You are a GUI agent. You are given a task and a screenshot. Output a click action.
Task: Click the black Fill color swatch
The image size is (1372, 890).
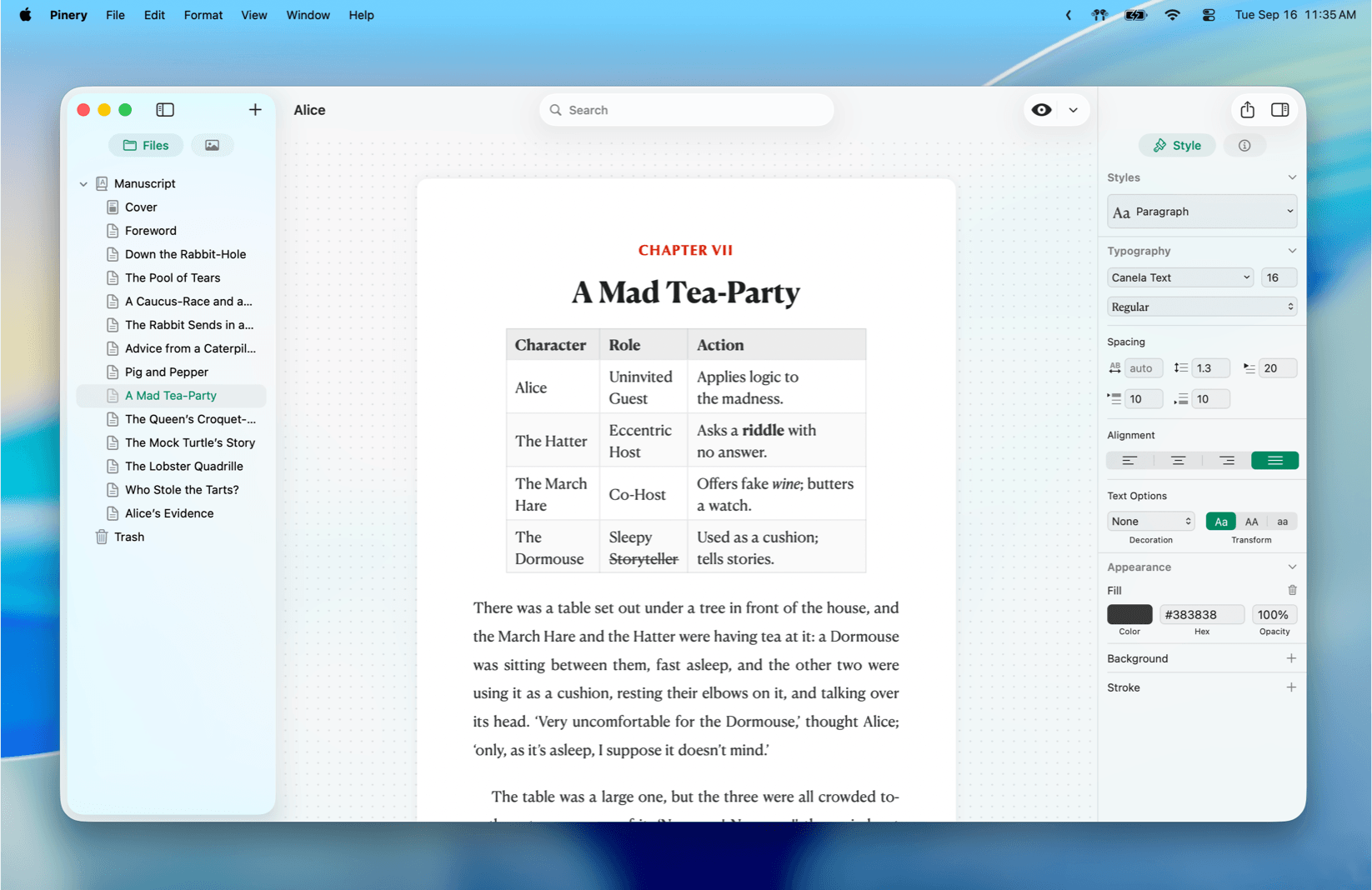(1129, 614)
